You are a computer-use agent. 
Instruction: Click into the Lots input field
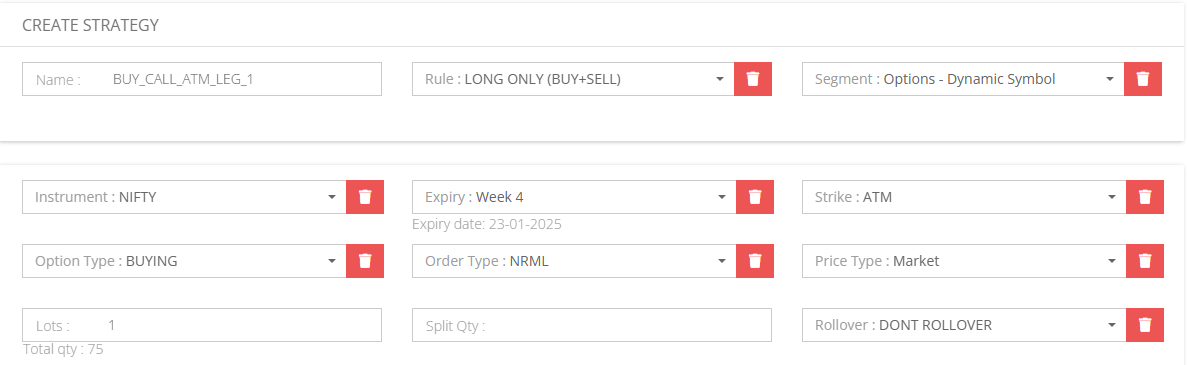(x=202, y=325)
